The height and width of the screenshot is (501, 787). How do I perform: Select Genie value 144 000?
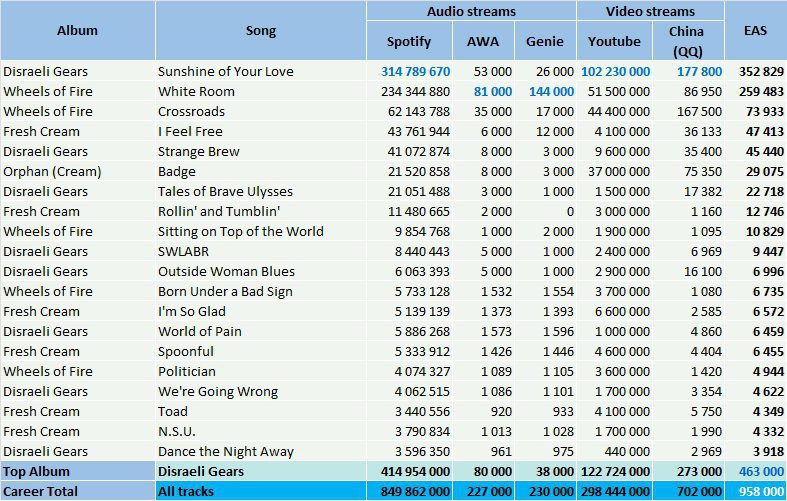[551, 91]
